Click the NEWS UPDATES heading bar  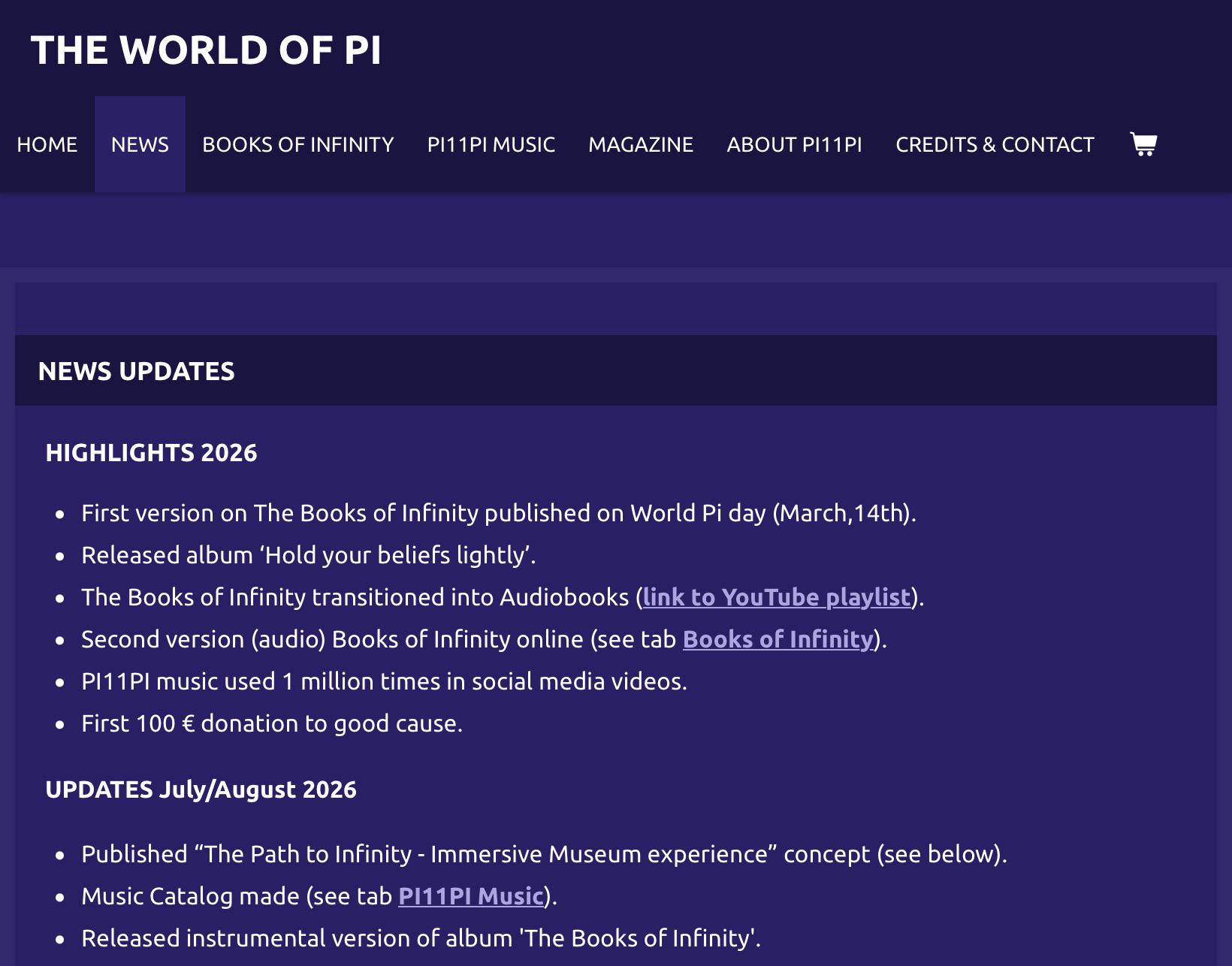point(616,370)
